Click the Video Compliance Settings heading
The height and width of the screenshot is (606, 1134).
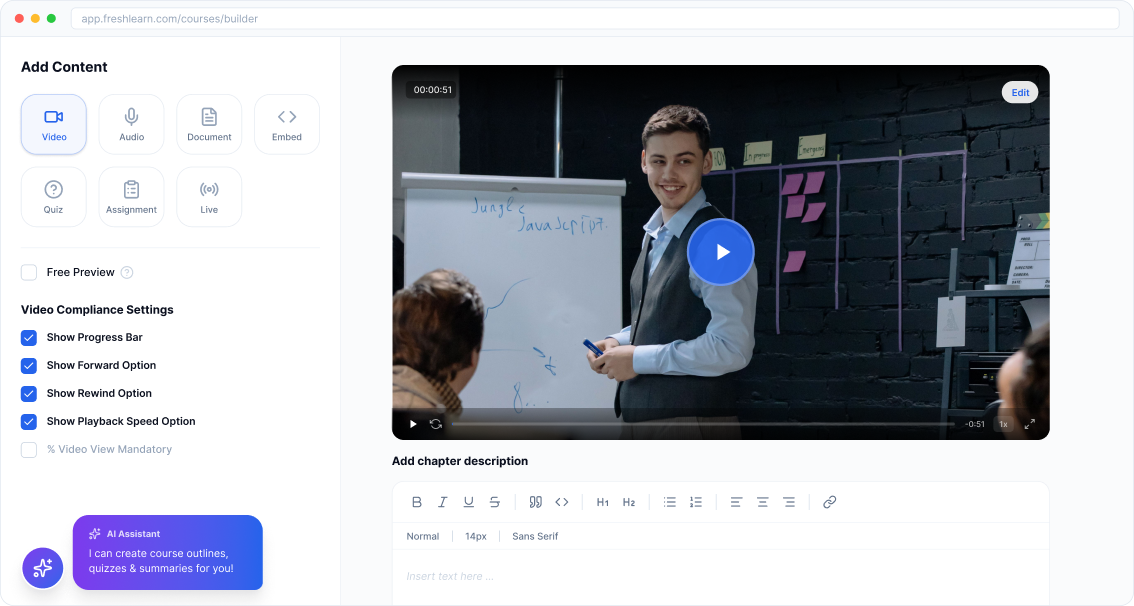click(97, 310)
